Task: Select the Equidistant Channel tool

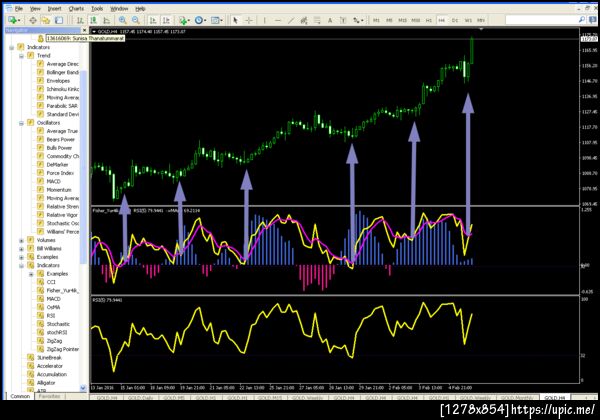Action: (x=304, y=20)
